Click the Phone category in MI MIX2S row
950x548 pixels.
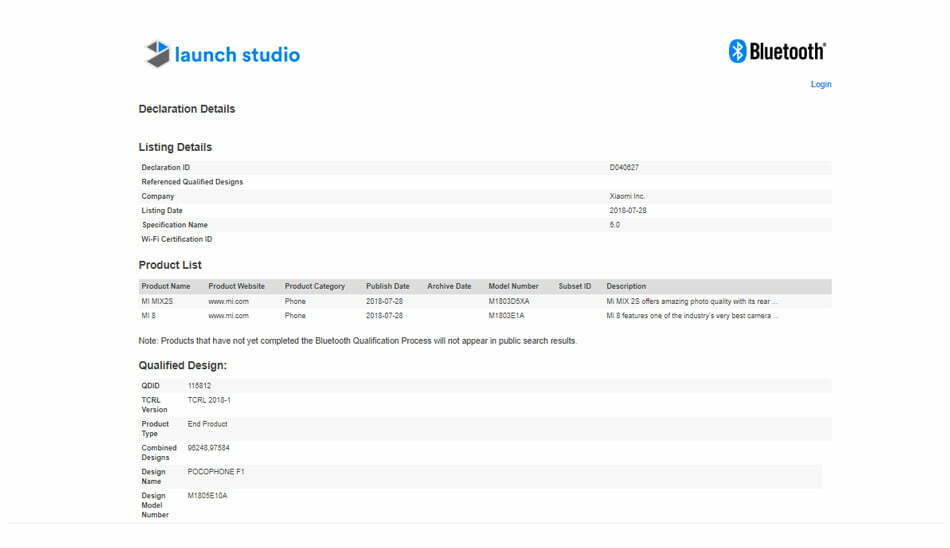(295, 301)
